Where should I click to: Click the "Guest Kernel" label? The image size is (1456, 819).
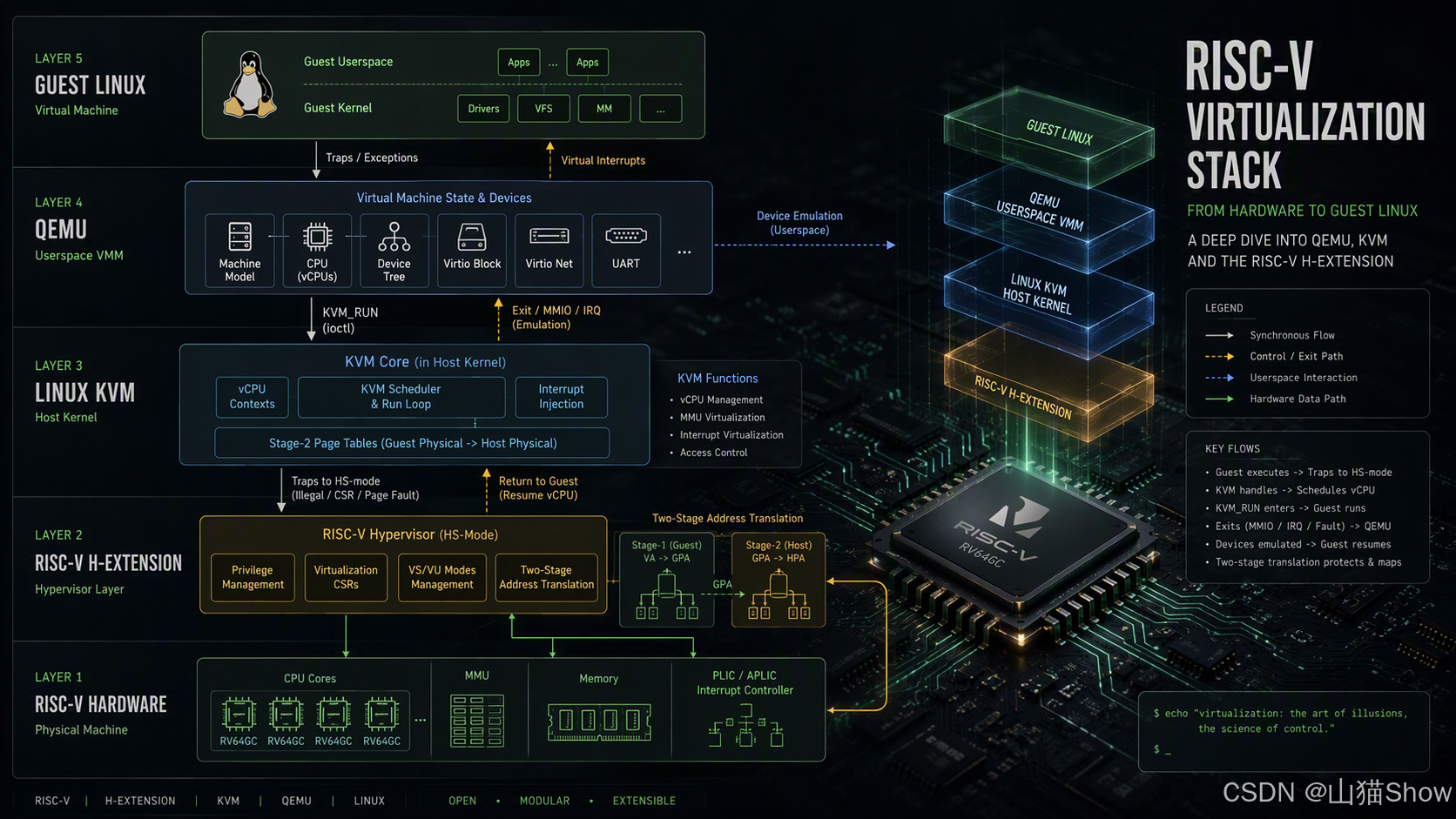338,108
